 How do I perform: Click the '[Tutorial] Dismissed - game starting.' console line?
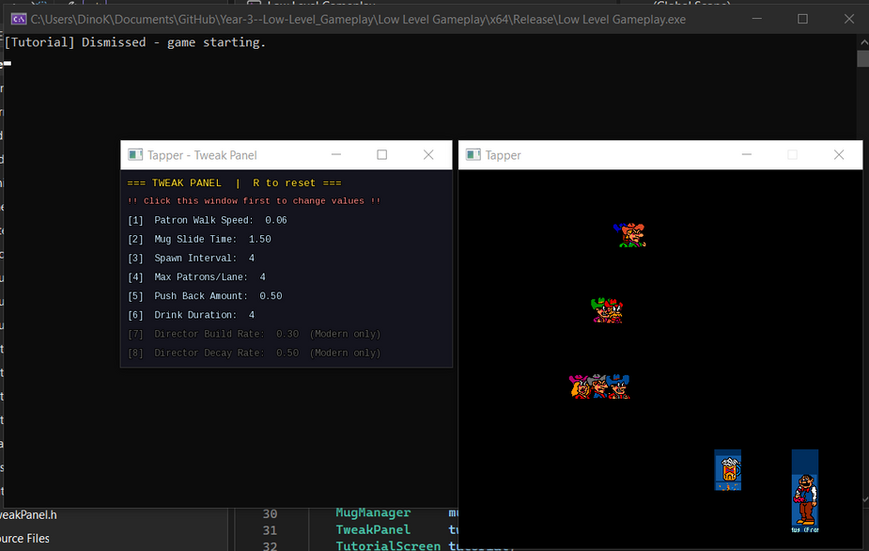point(135,42)
